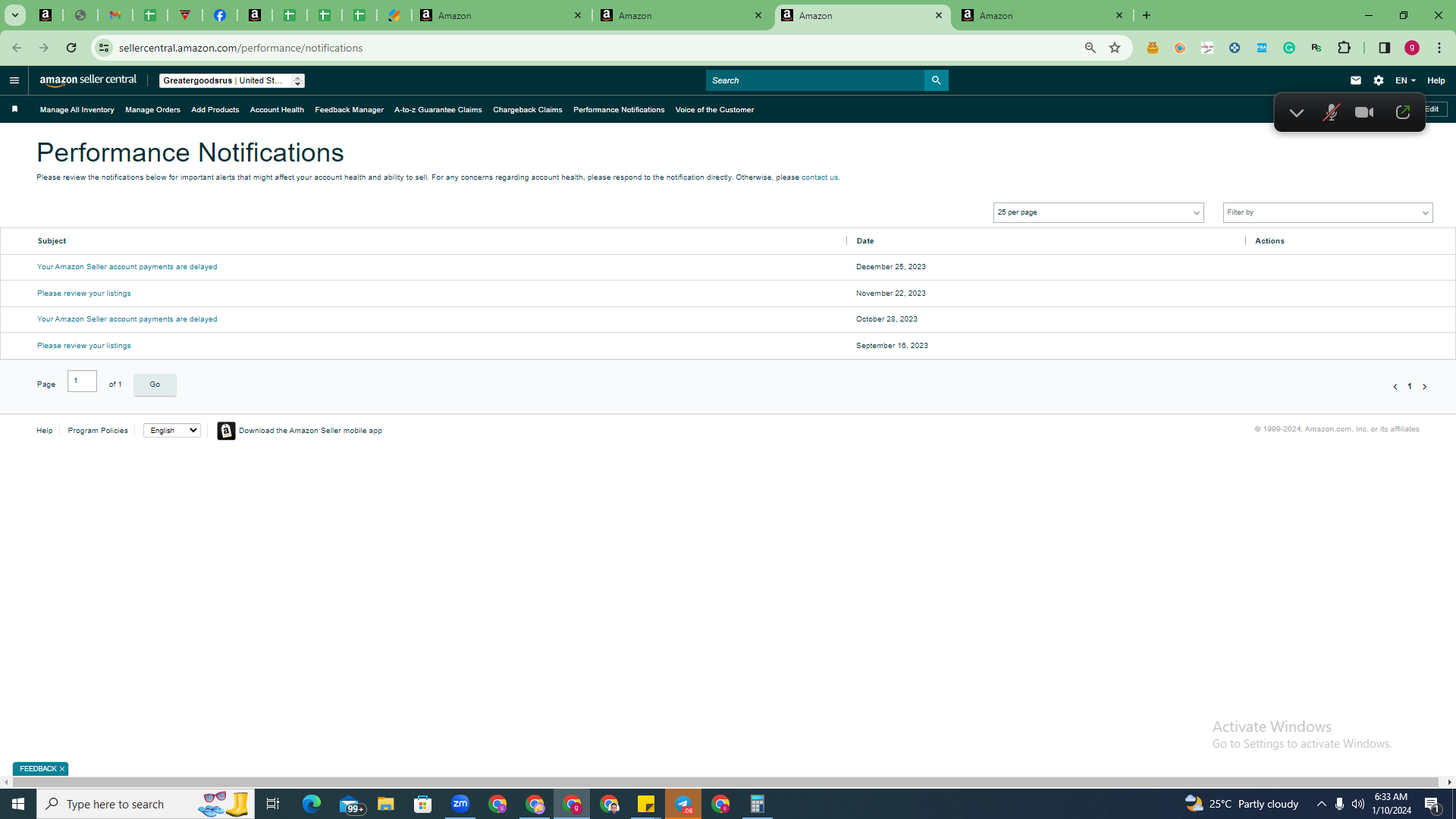This screenshot has height=819, width=1456.
Task: View site information icon beside the URL
Action: (x=104, y=48)
